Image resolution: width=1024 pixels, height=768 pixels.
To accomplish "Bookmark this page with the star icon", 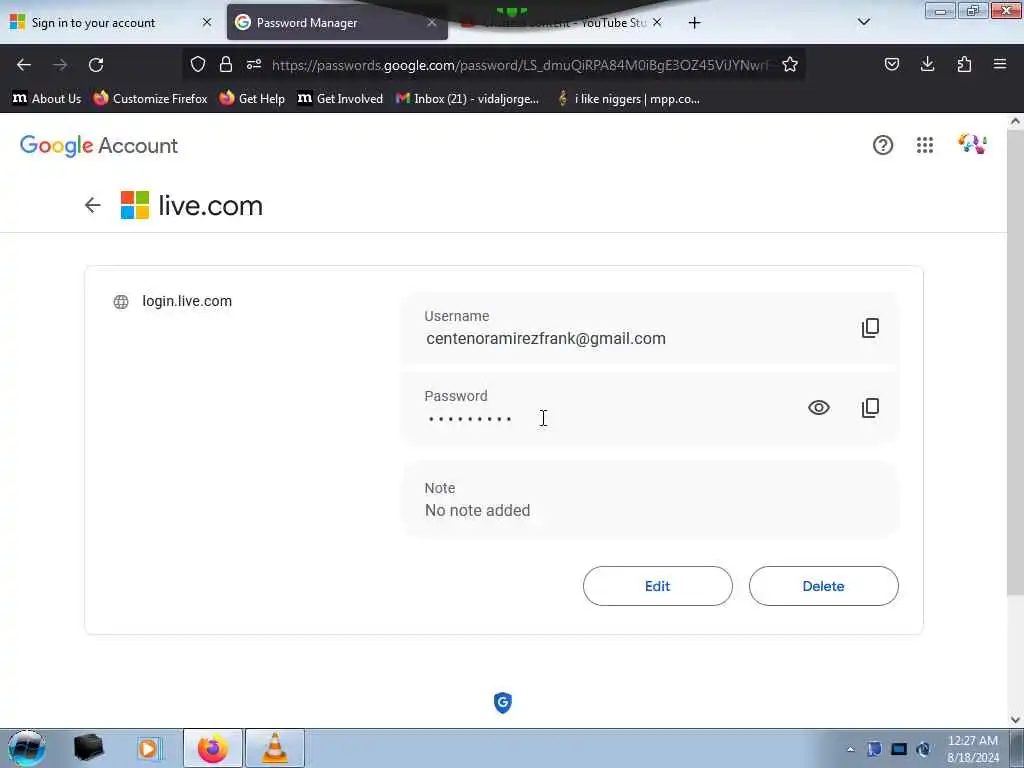I will tap(790, 64).
